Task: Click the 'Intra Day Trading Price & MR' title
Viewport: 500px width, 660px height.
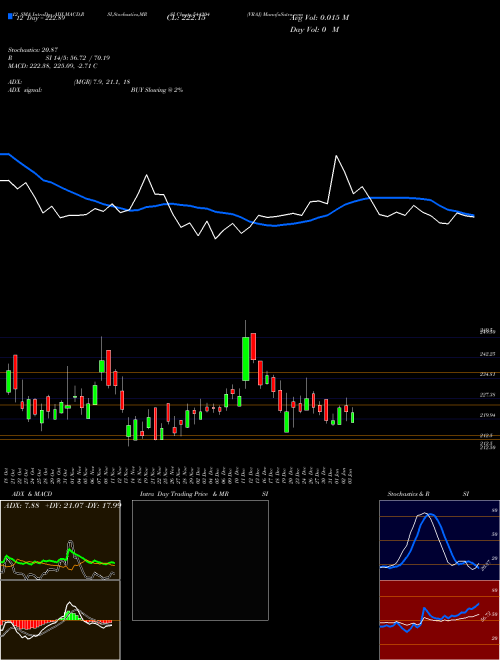Action: click(184, 494)
